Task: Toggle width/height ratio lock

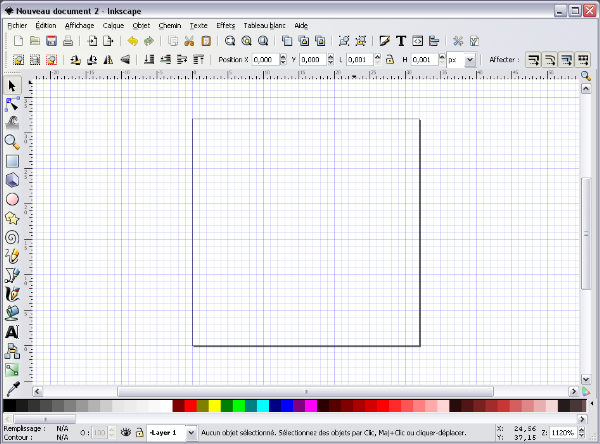Action: [390, 60]
